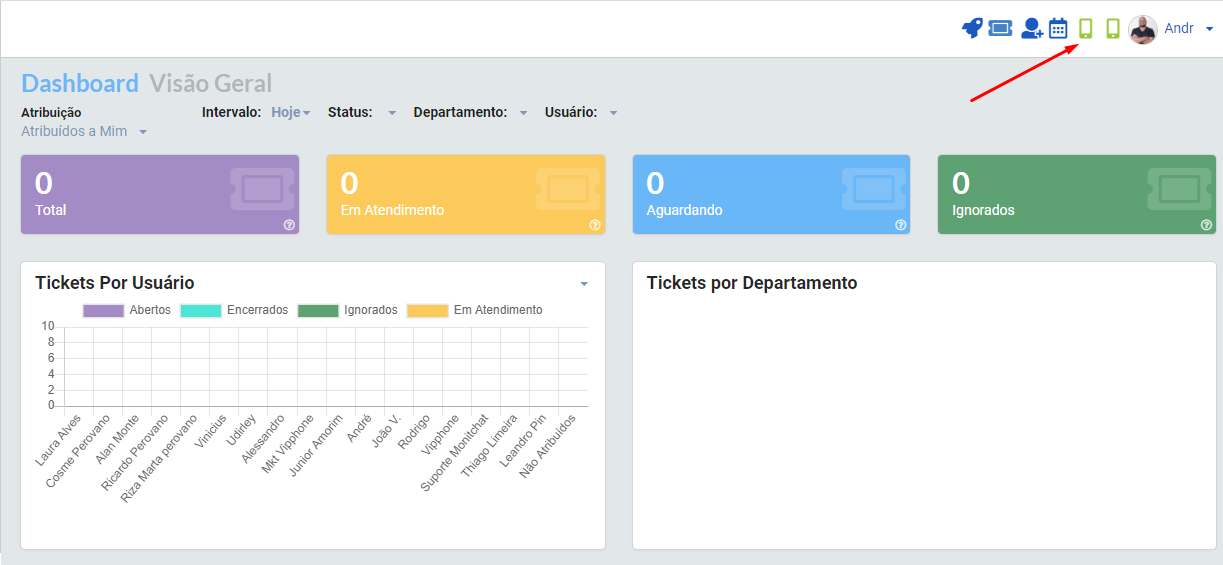Open the Intervalo Hoje dropdown
The image size is (1223, 565).
291,112
